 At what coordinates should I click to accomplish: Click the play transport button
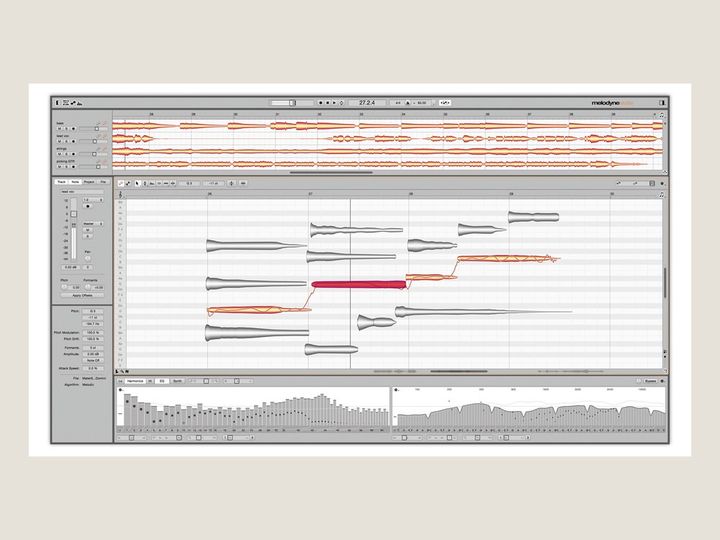click(334, 103)
